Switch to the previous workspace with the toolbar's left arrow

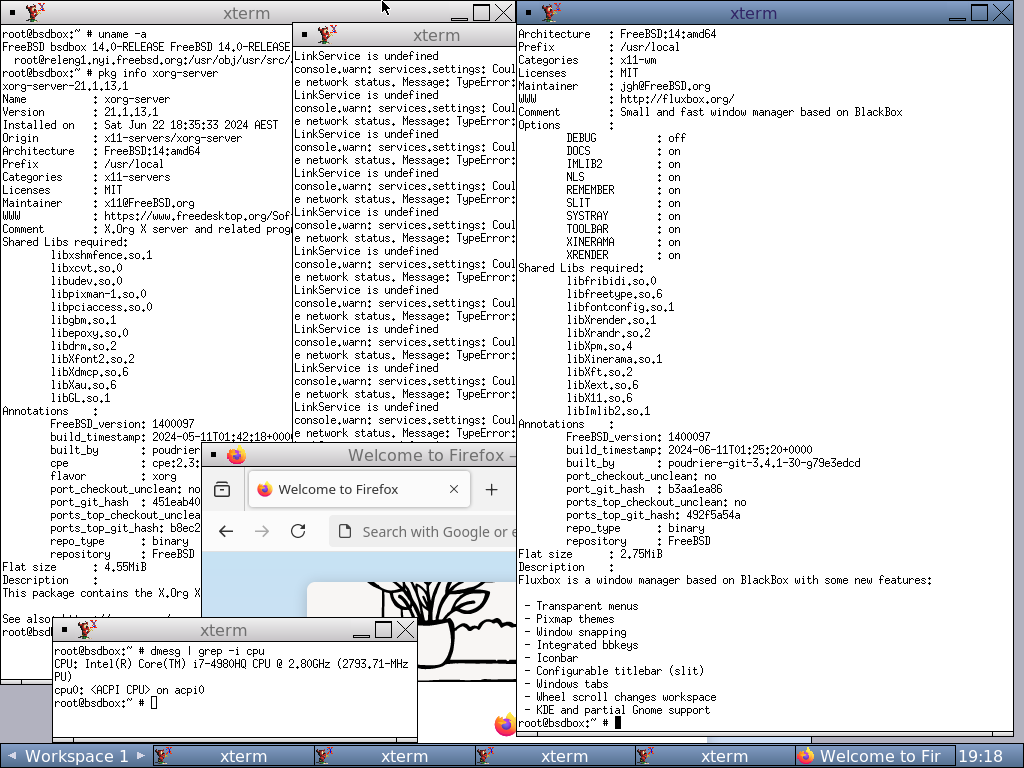(x=12, y=756)
